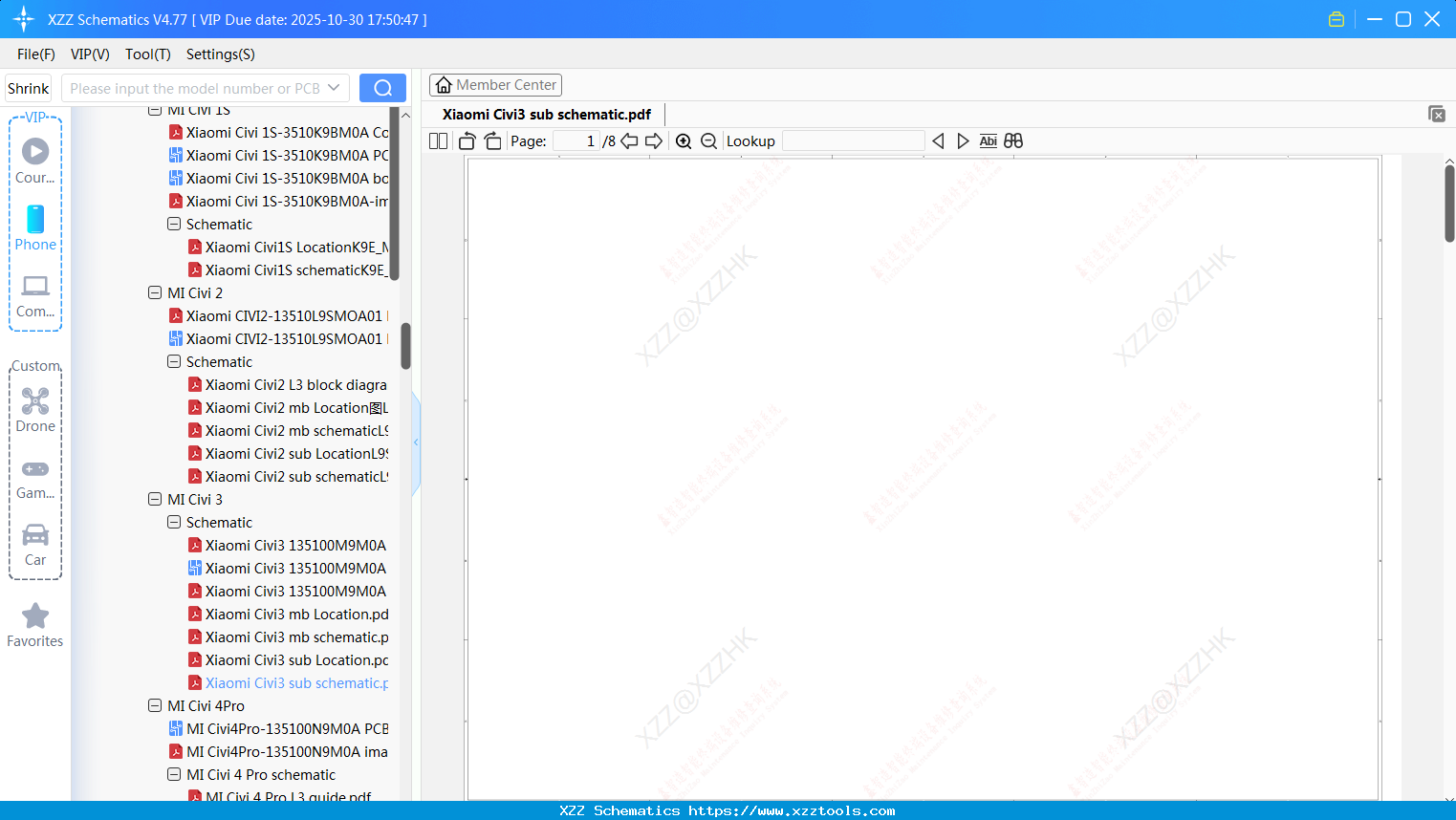Image resolution: width=1456 pixels, height=820 pixels.
Task: Jump to next lookup result
Action: coord(963,140)
